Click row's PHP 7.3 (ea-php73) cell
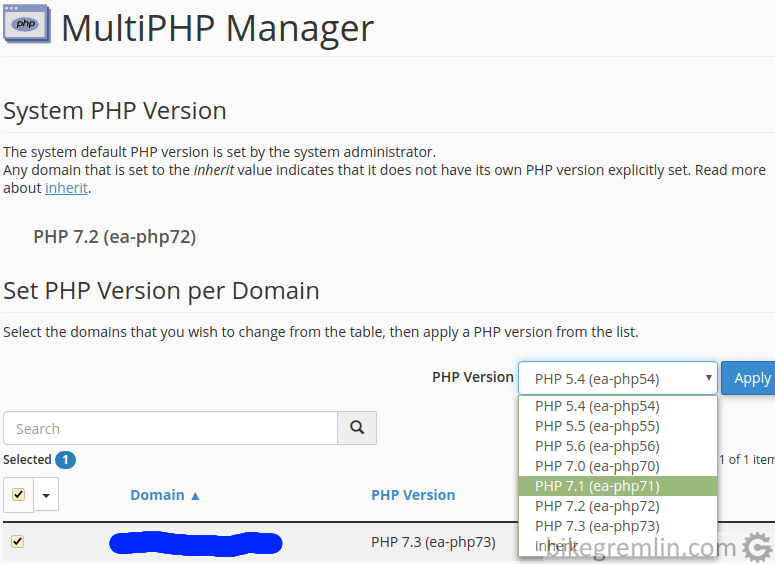Image resolution: width=775 pixels, height=564 pixels. click(x=433, y=542)
